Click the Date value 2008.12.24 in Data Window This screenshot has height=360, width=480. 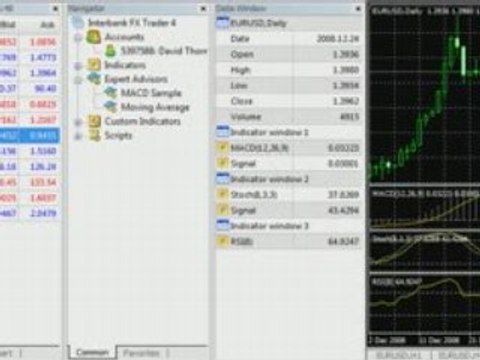tap(338, 39)
